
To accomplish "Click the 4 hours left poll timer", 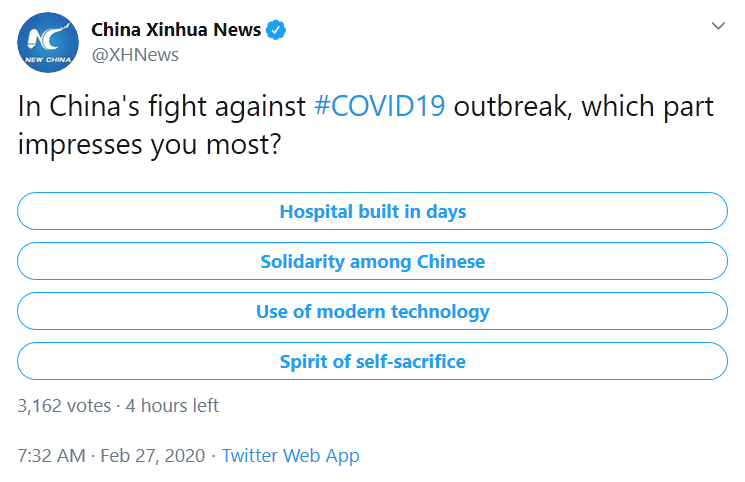I will pos(172,405).
